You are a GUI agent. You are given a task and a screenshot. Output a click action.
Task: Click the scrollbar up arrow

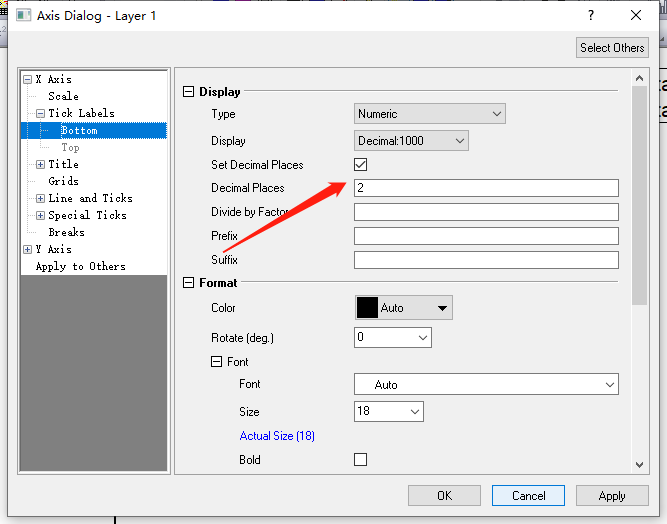point(639,78)
